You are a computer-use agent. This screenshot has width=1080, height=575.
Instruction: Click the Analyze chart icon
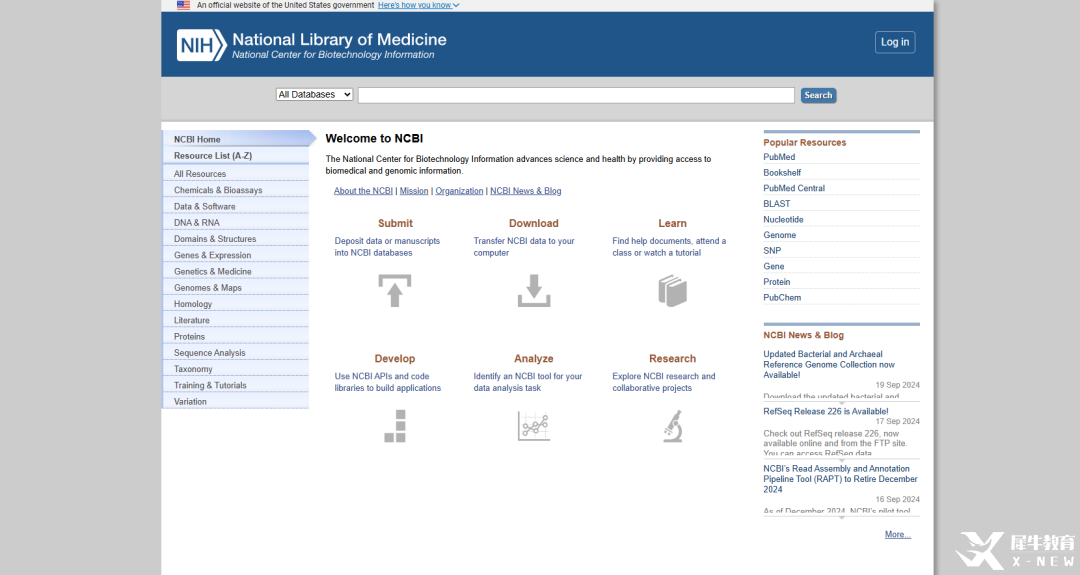(534, 426)
